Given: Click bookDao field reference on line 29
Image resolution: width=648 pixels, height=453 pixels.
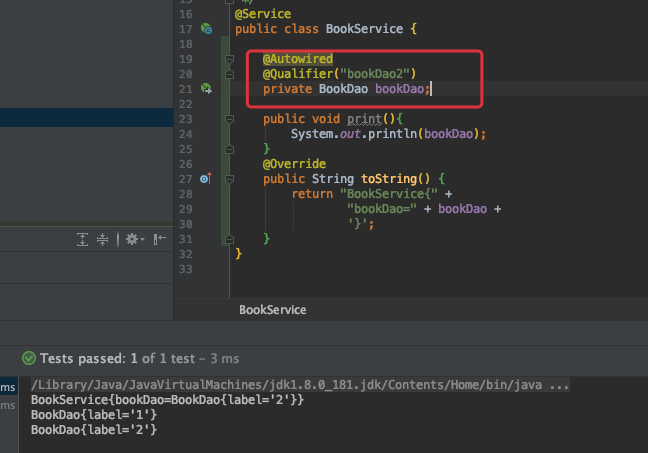Looking at the screenshot, I should tap(462, 209).
